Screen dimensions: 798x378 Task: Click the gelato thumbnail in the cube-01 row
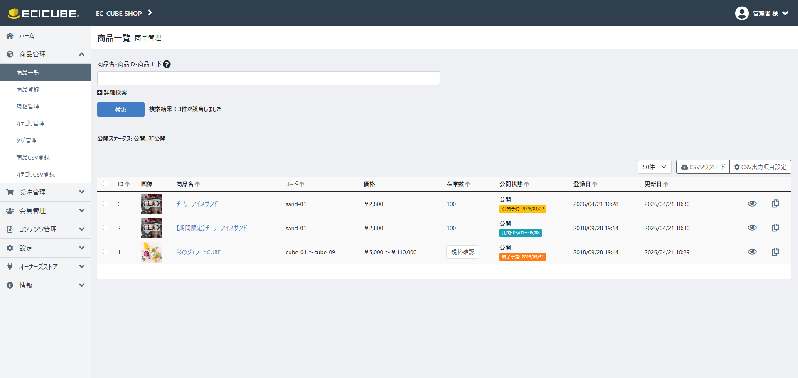pos(151,252)
